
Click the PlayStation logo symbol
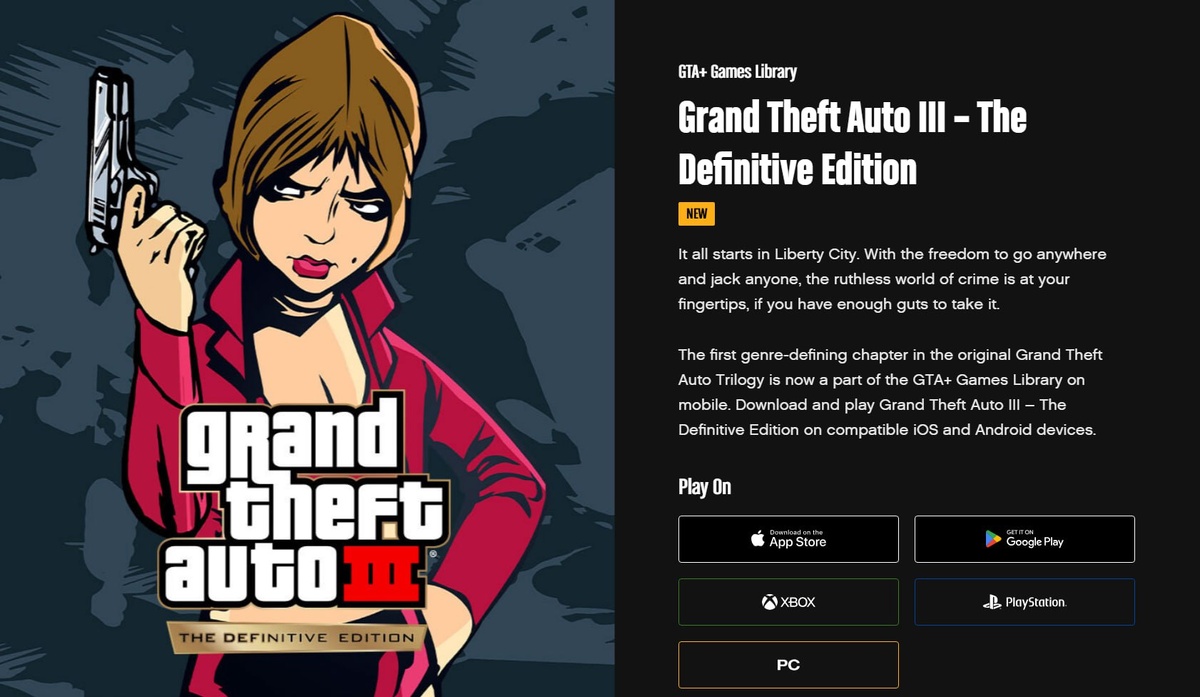point(991,602)
